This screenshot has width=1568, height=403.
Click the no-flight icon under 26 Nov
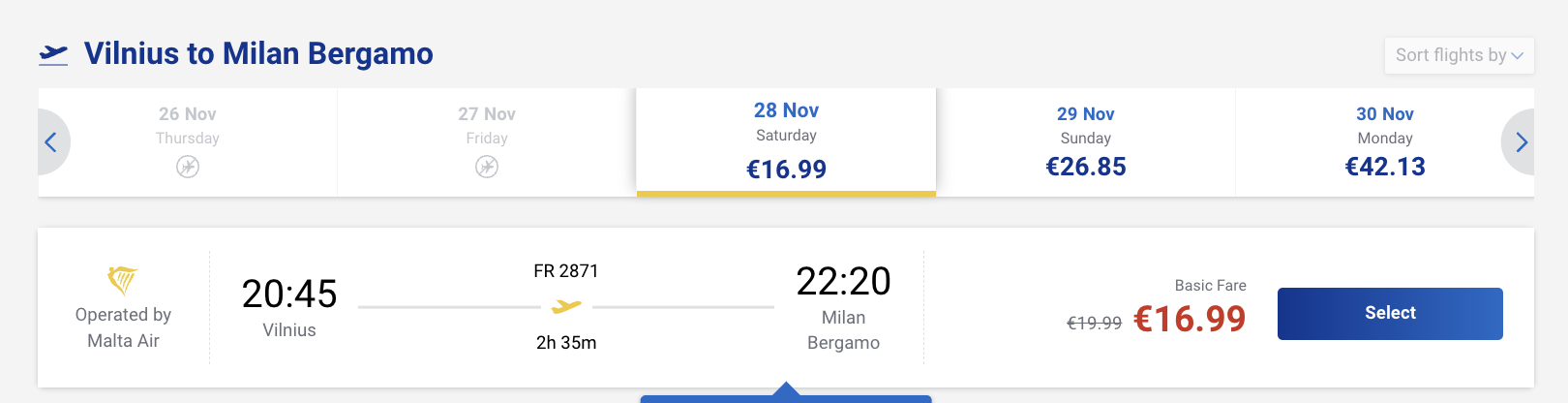pos(188,168)
